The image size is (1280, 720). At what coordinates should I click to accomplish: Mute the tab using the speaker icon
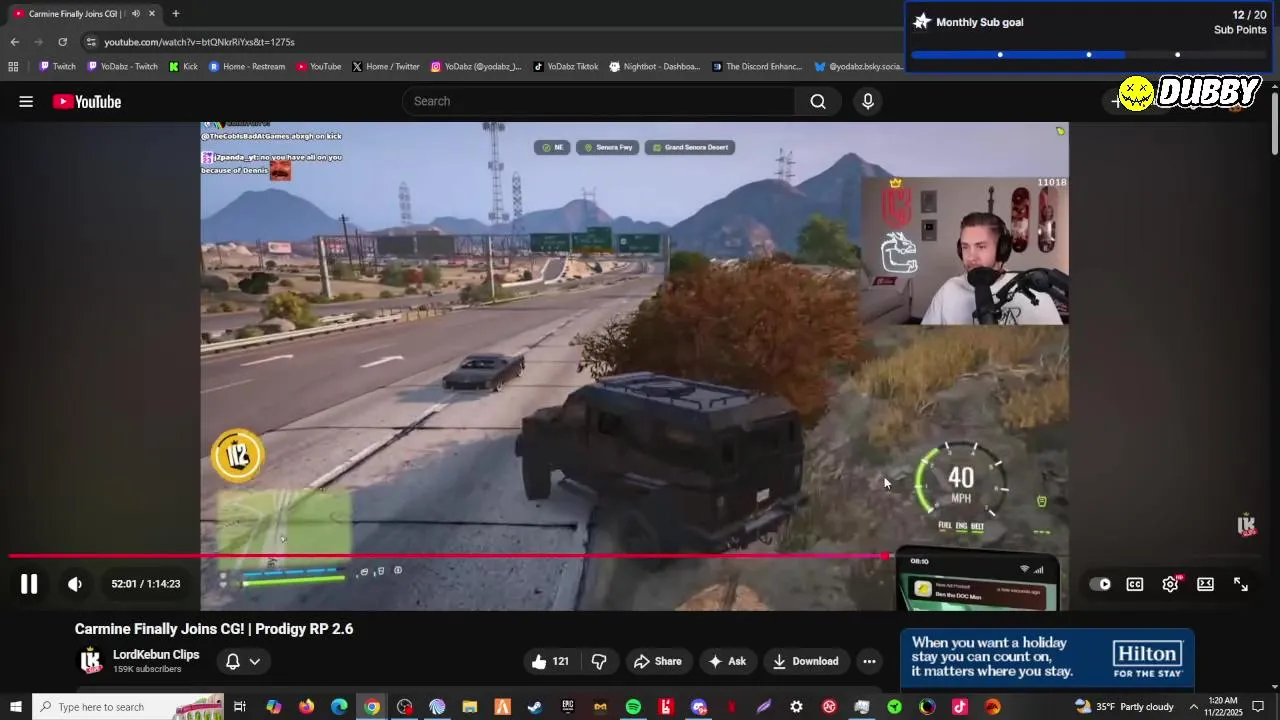pyautogui.click(x=136, y=14)
